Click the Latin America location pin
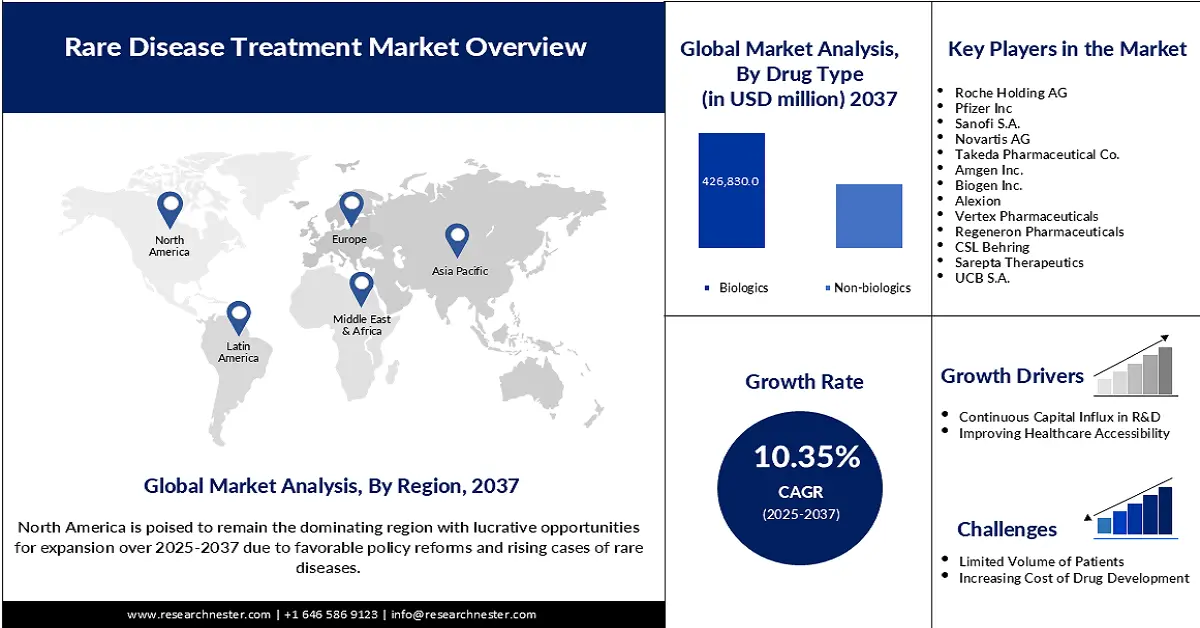The image size is (1200, 628). 238,316
